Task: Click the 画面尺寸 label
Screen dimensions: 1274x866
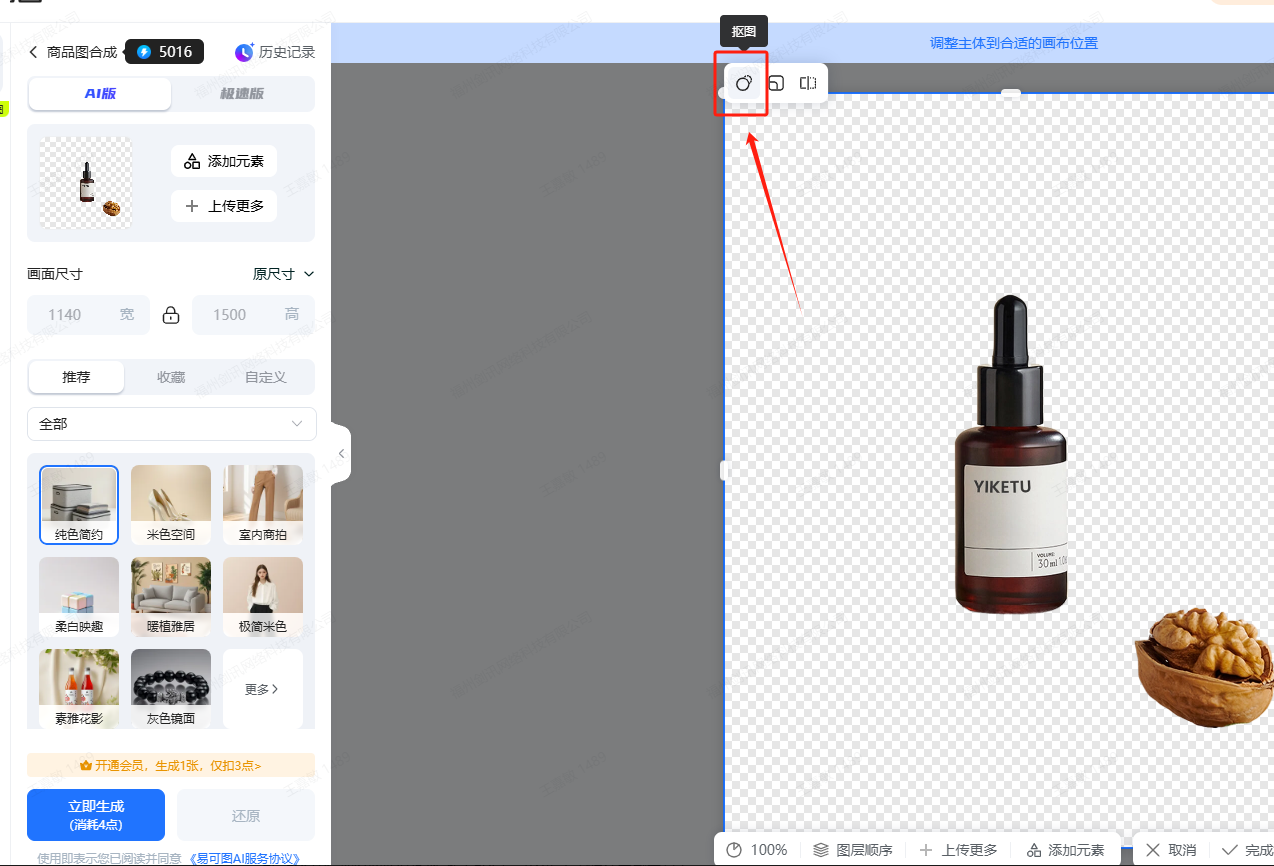Action: 55,274
